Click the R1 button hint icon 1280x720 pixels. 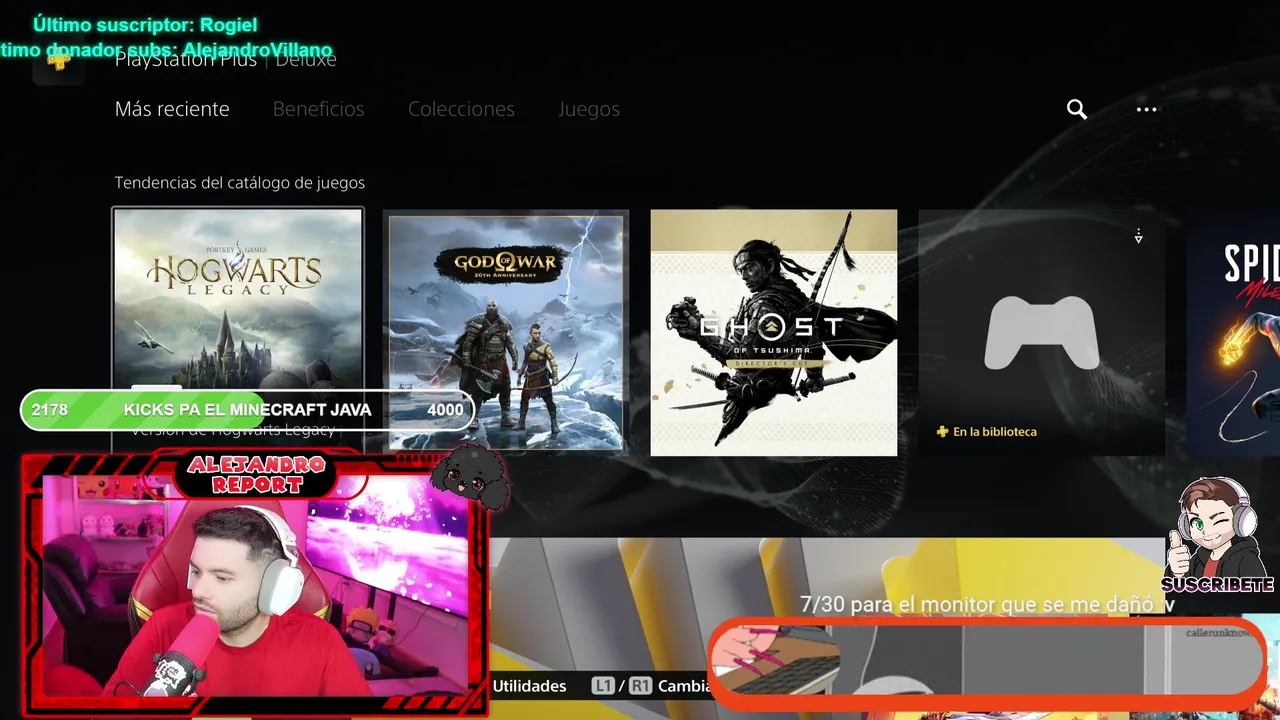[x=641, y=686]
